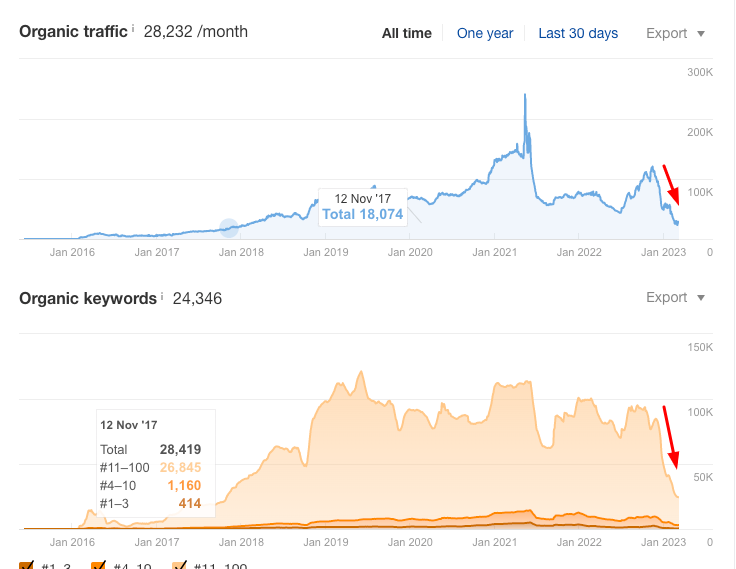Click Jan 2019 label on keywords chart
Screen dimensions: 736x569
pos(326,542)
